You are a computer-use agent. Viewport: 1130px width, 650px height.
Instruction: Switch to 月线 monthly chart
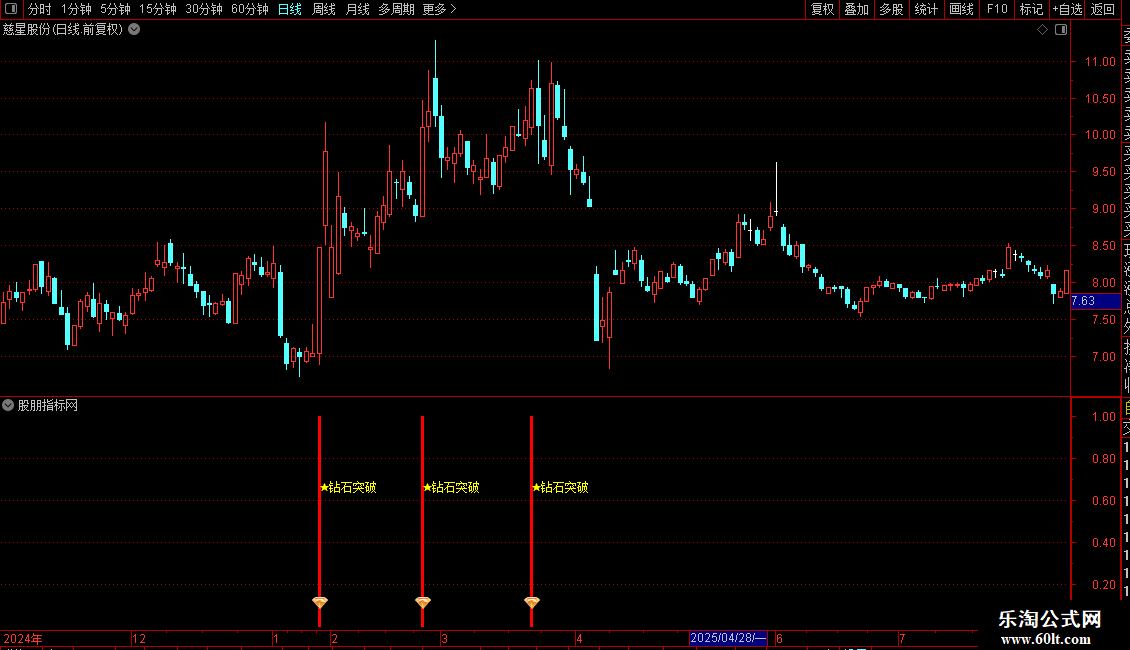(x=357, y=9)
